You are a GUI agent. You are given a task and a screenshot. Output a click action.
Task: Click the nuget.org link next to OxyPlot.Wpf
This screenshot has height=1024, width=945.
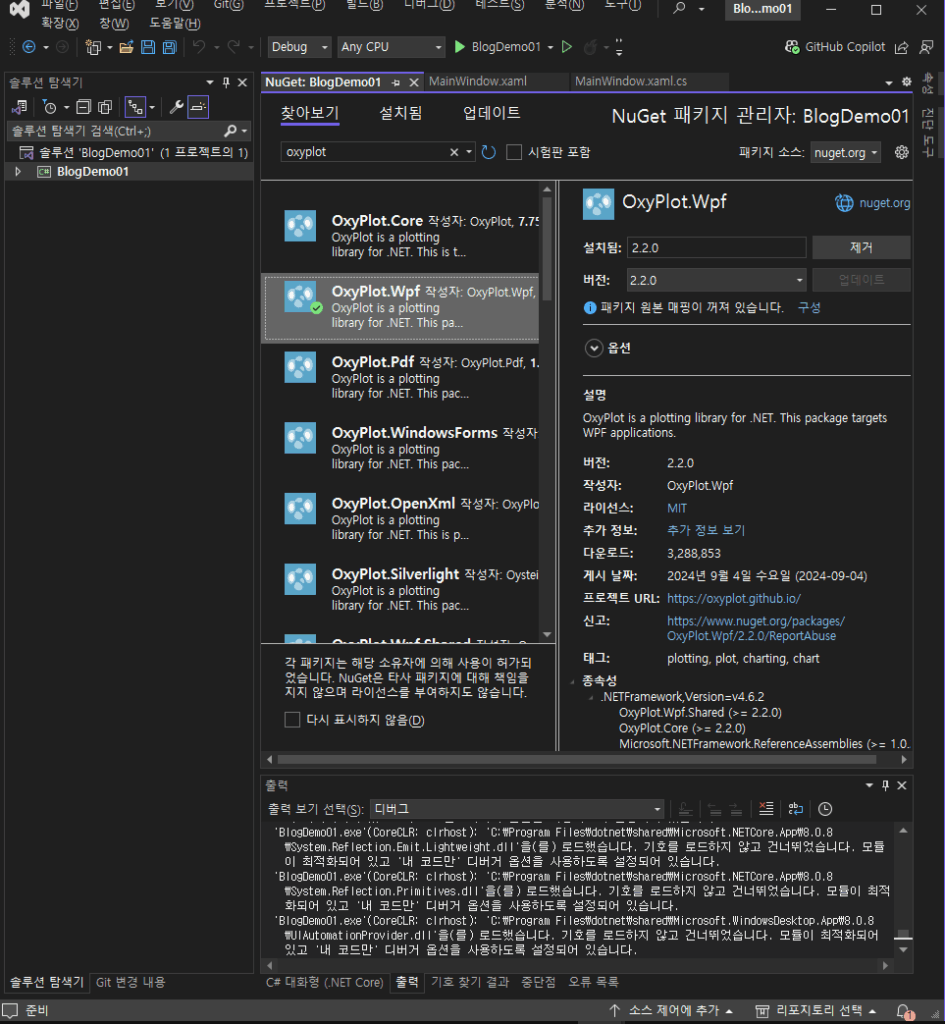pyautogui.click(x=884, y=202)
